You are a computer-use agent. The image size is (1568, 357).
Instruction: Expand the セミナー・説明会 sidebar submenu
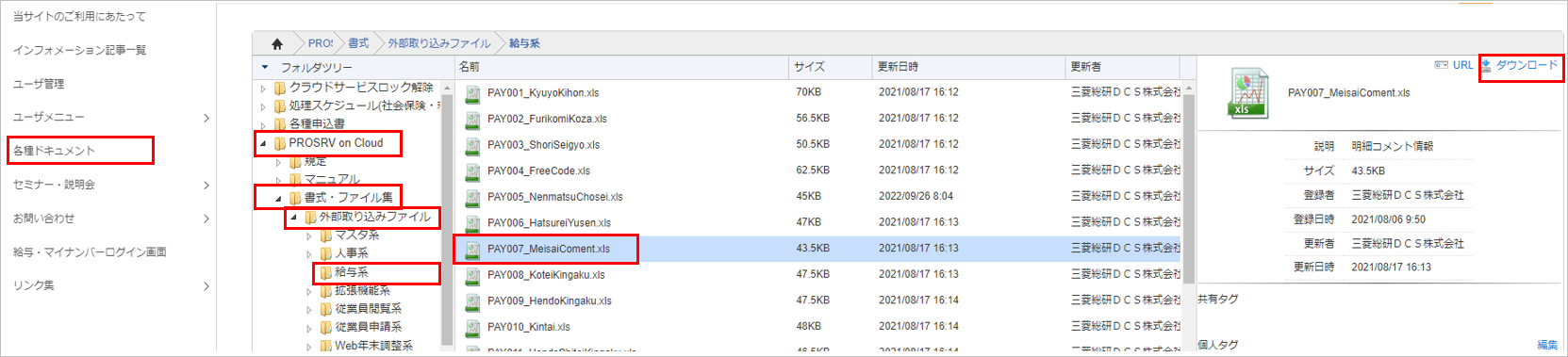[x=206, y=186]
